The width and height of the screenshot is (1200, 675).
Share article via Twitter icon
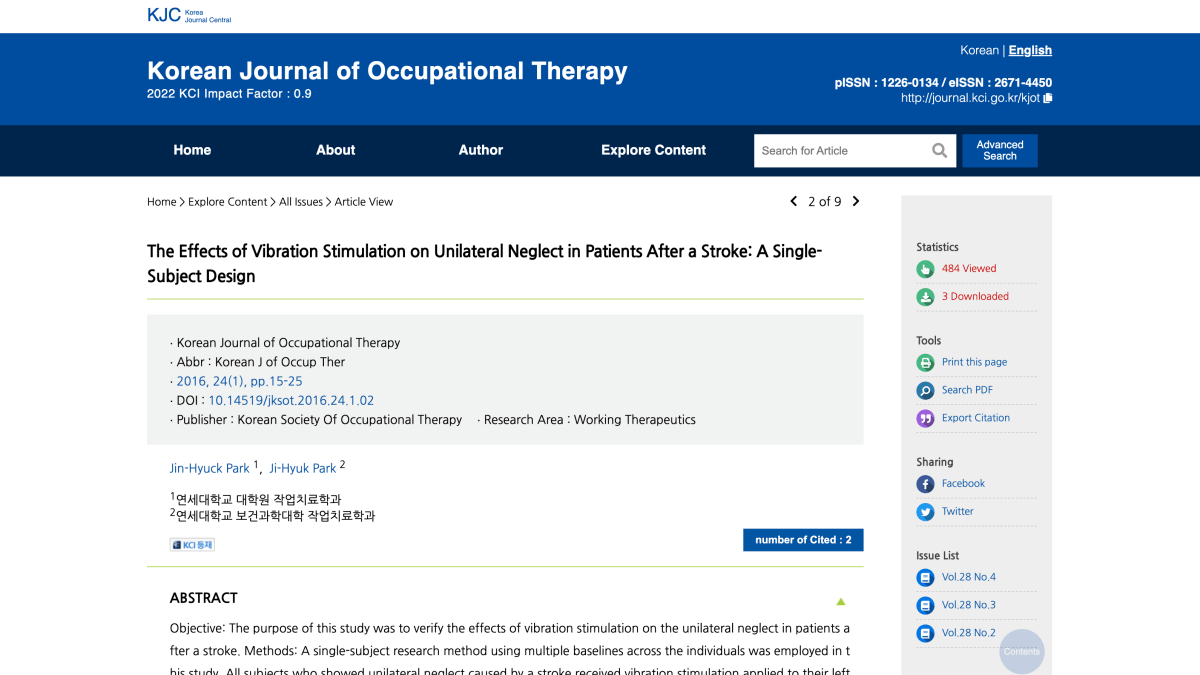click(x=925, y=512)
